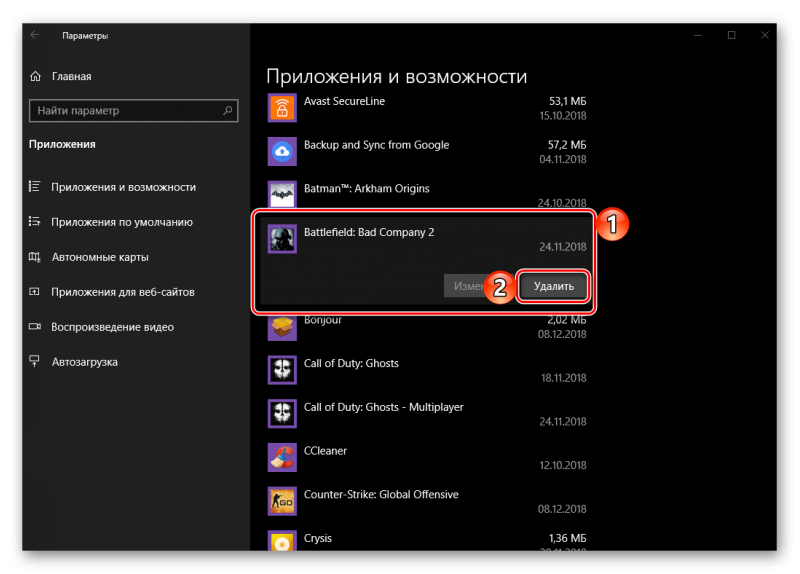Click the Приложения по умолчанию sidebar icon
This screenshot has height=574, width=800.
point(35,221)
